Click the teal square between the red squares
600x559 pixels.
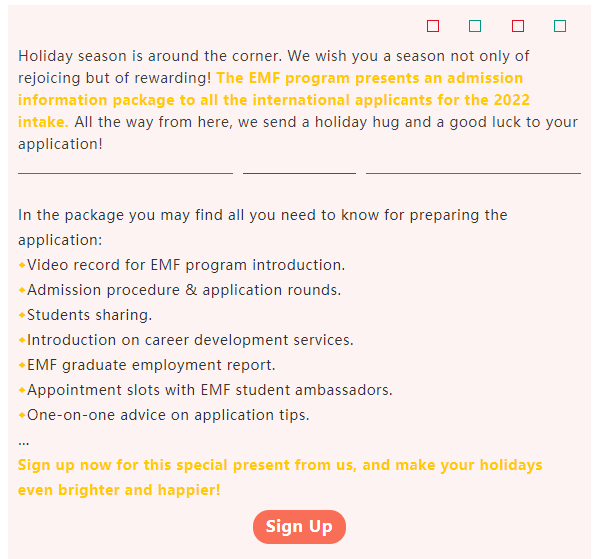[475, 26]
